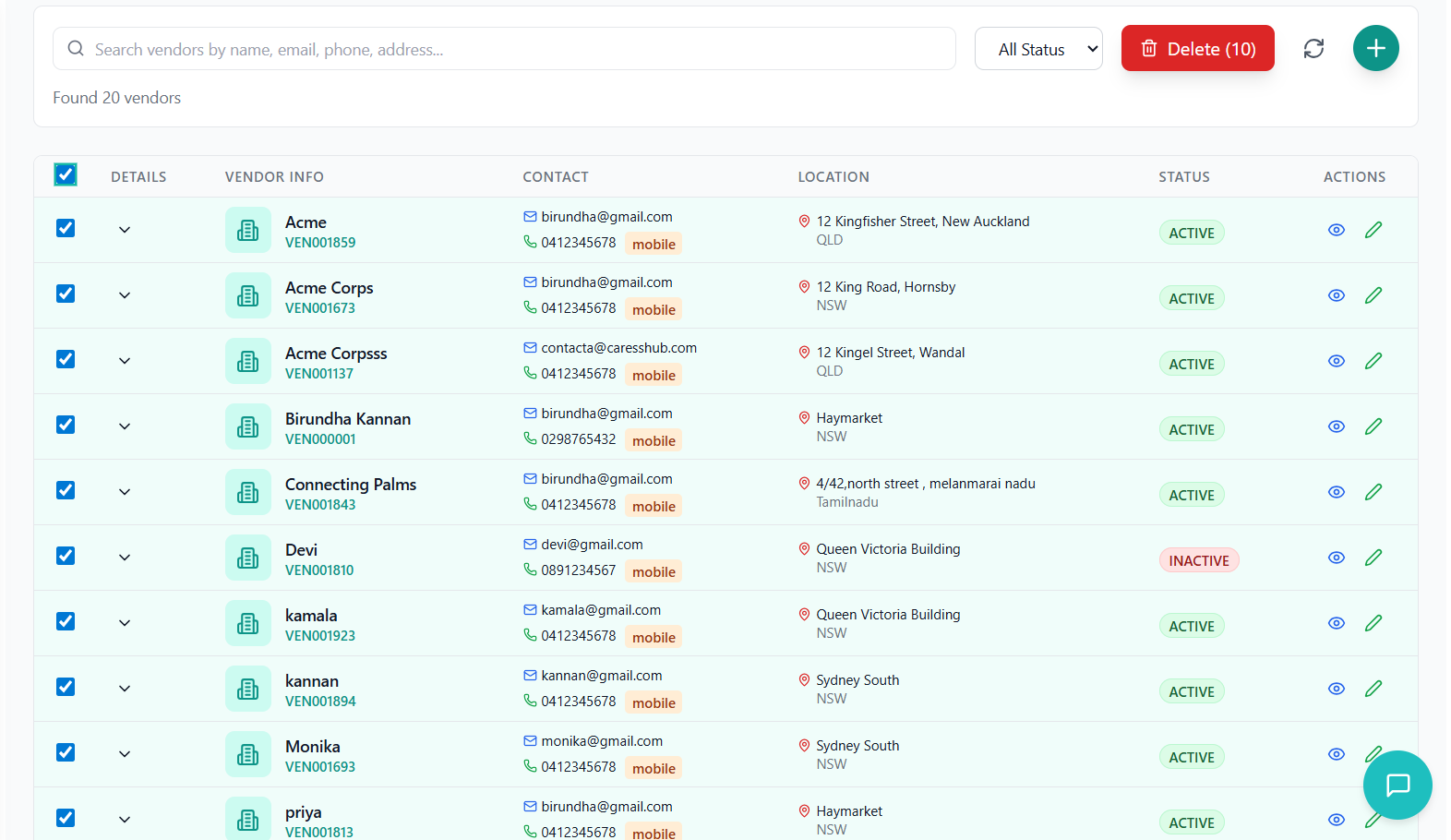1451x840 pixels.
Task: Toggle the select-all header checkbox
Action: point(66,174)
